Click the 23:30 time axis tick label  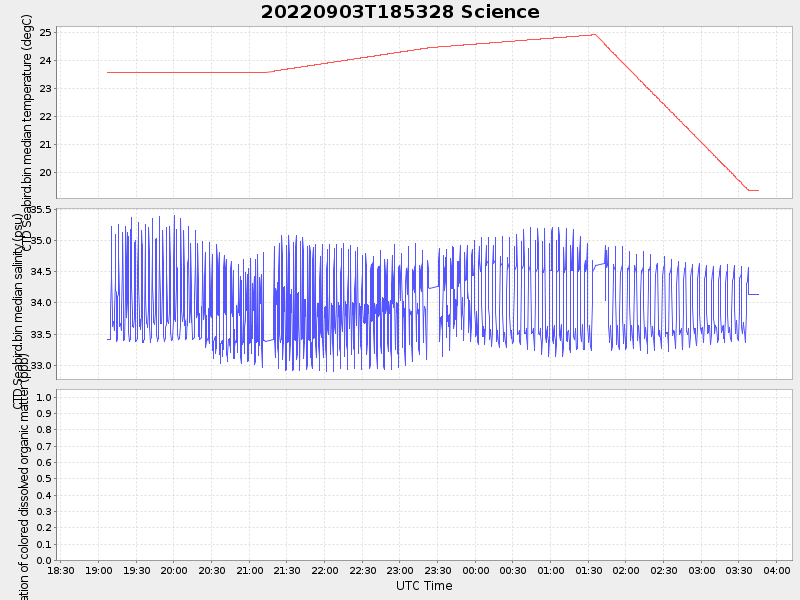coord(438,570)
